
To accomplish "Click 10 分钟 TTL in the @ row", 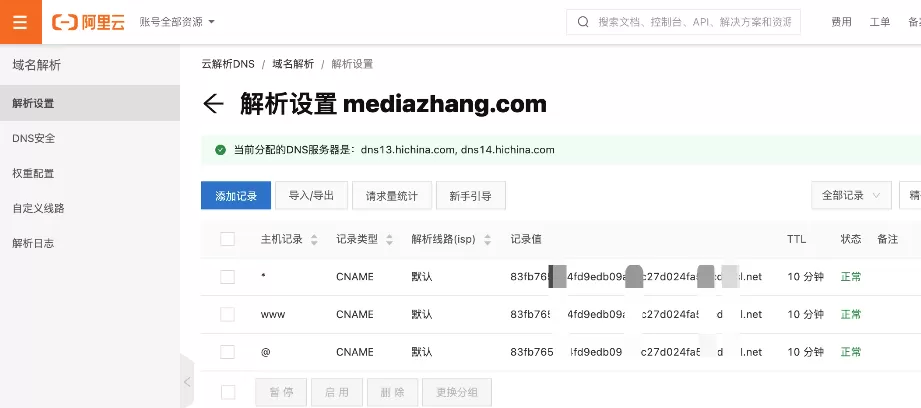I will pyautogui.click(x=805, y=352).
